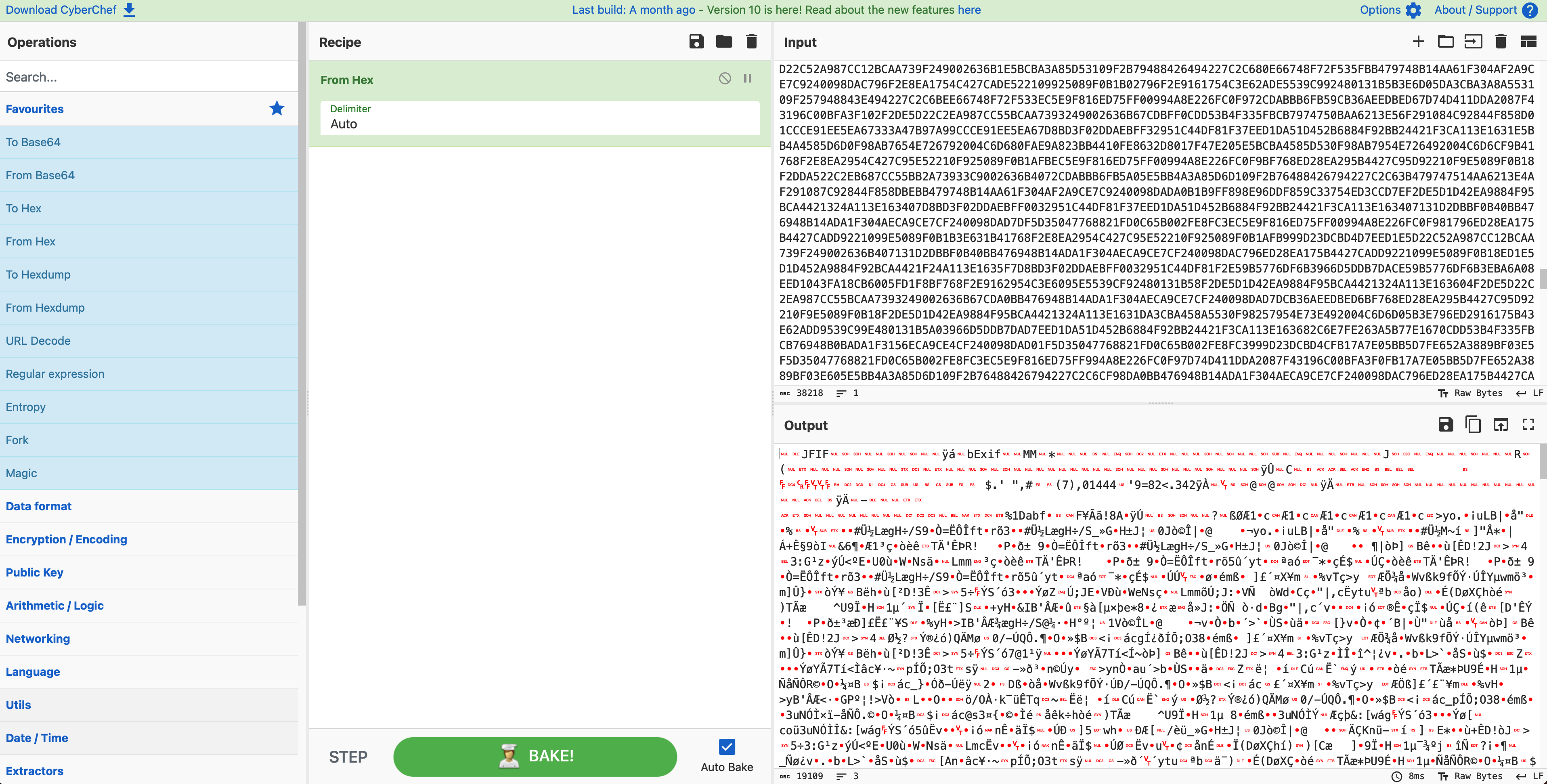Screen dimensions: 1547x784
Task: Click the input pane scrollbar
Action: (1543, 279)
